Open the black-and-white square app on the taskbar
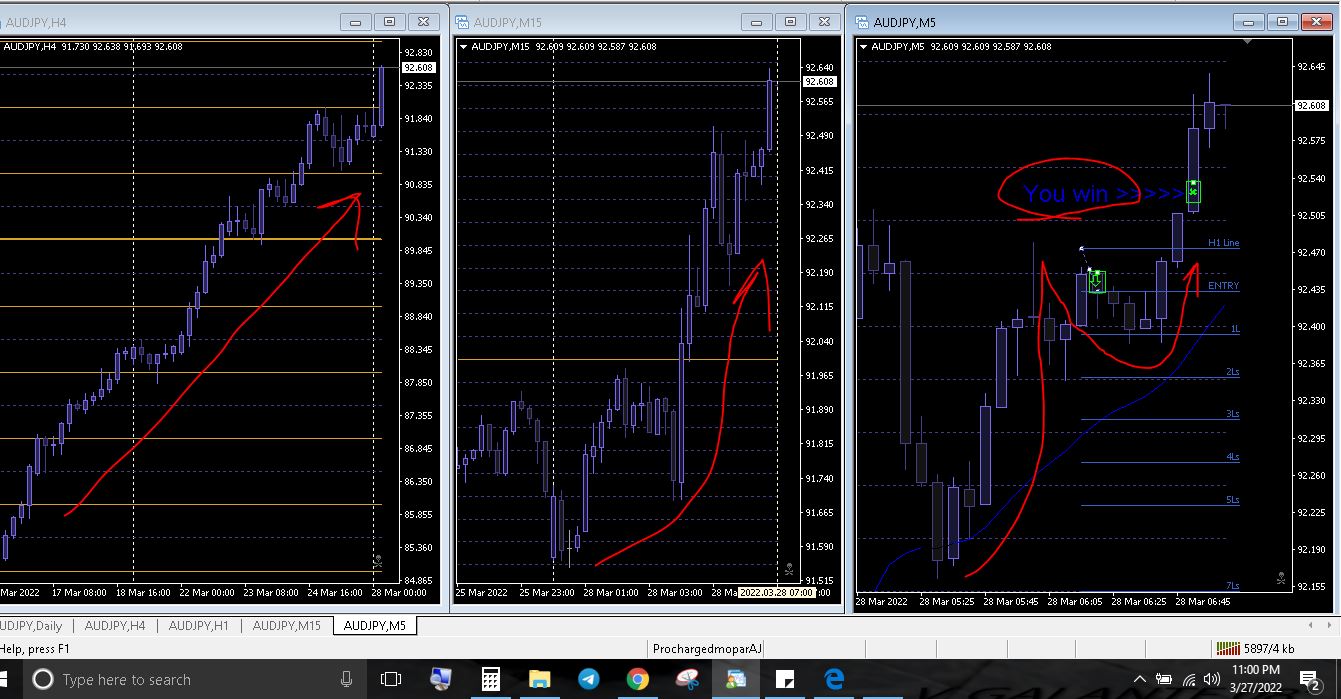 [x=784, y=679]
